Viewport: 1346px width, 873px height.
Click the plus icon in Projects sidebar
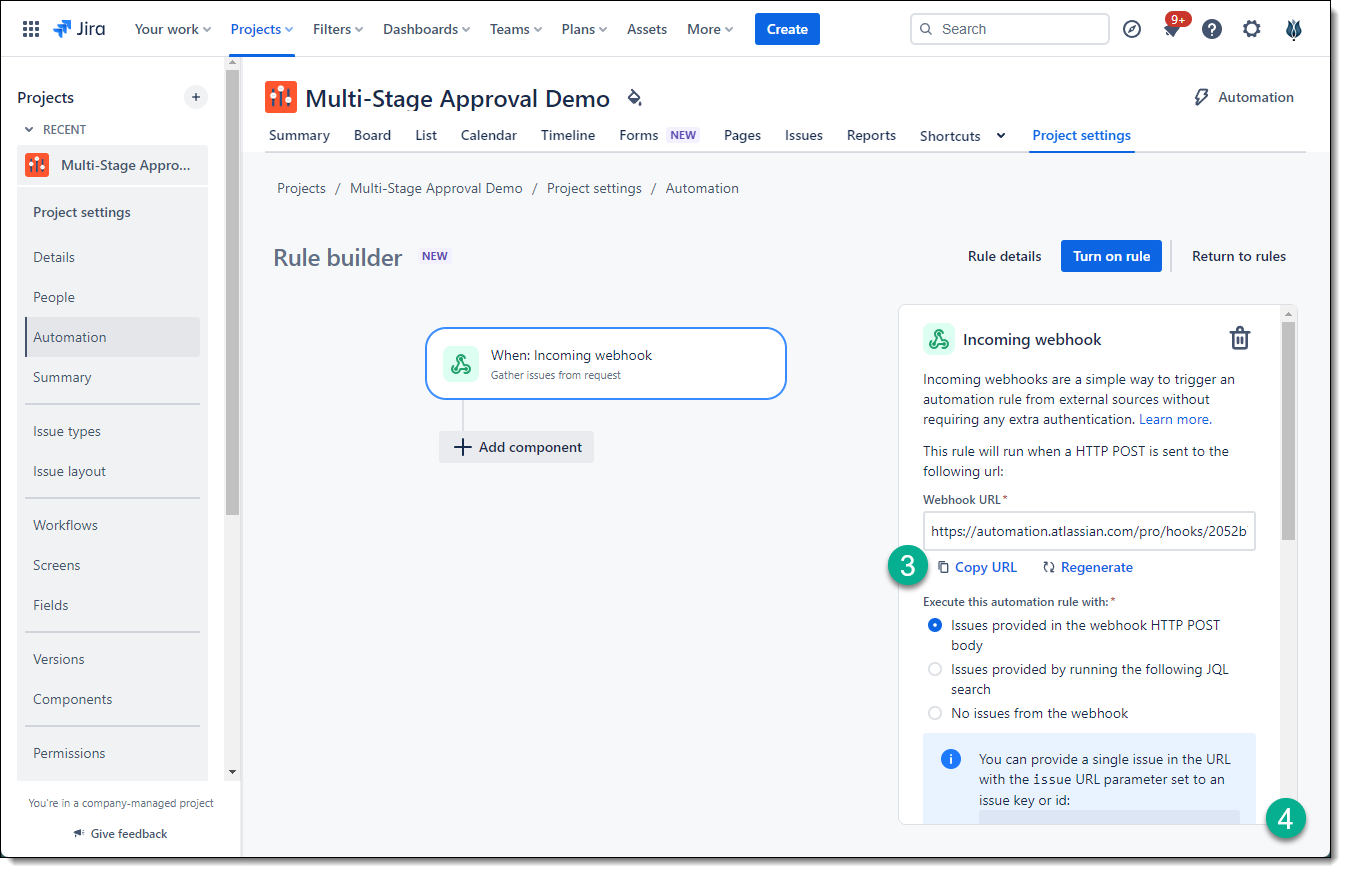pyautogui.click(x=196, y=97)
